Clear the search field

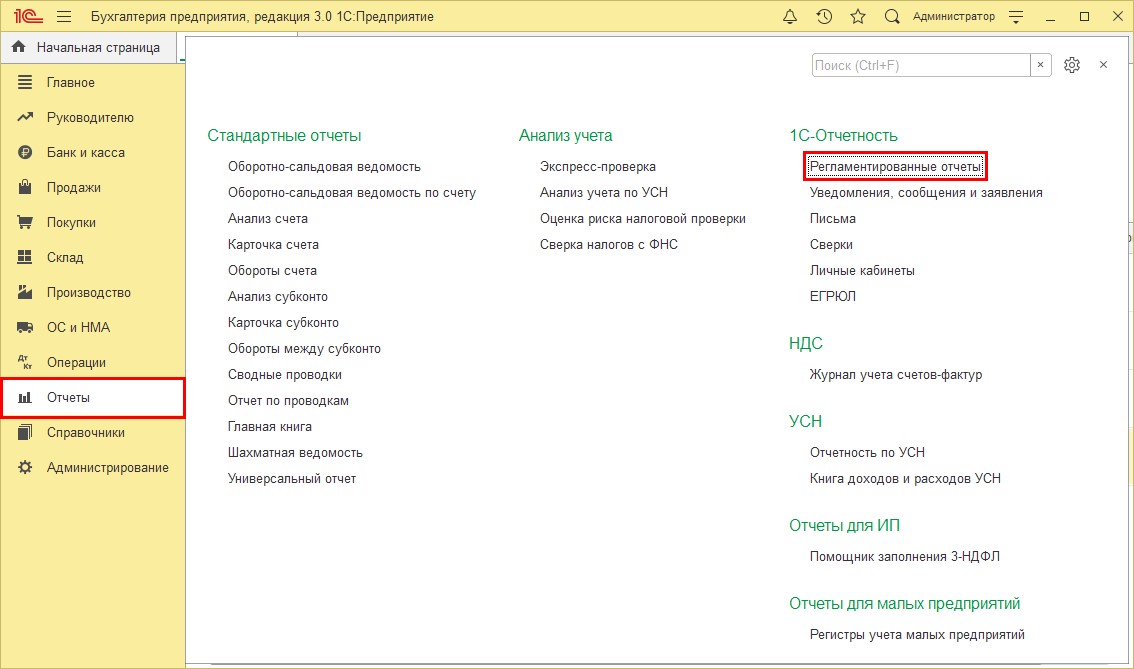coord(1040,65)
